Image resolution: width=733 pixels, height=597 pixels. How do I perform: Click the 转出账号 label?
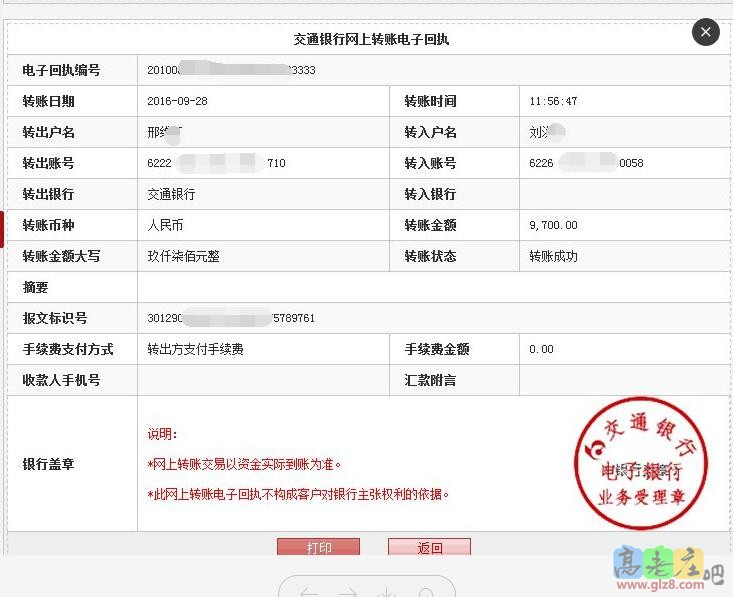click(48, 163)
